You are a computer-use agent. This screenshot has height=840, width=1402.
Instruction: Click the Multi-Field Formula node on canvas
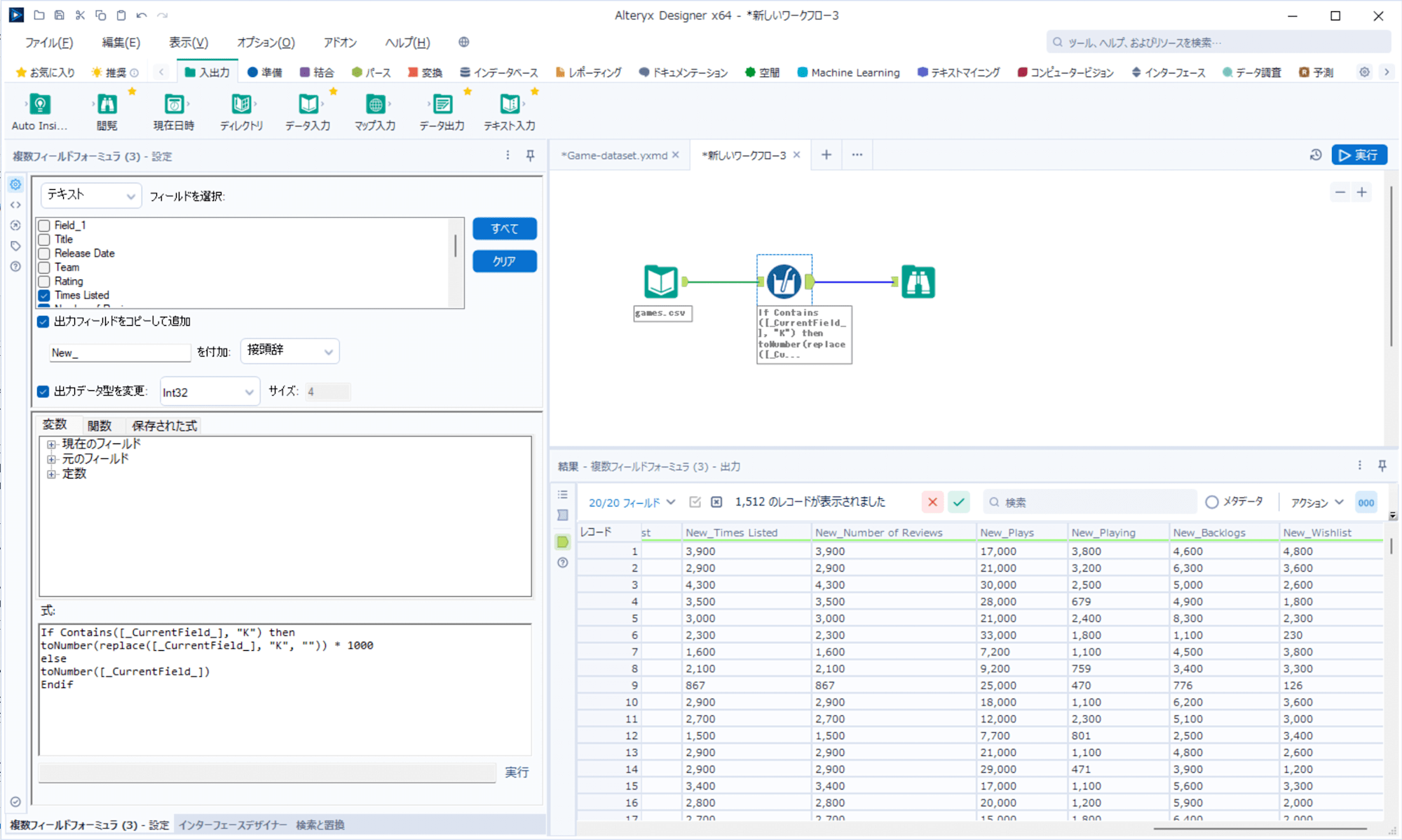click(784, 282)
